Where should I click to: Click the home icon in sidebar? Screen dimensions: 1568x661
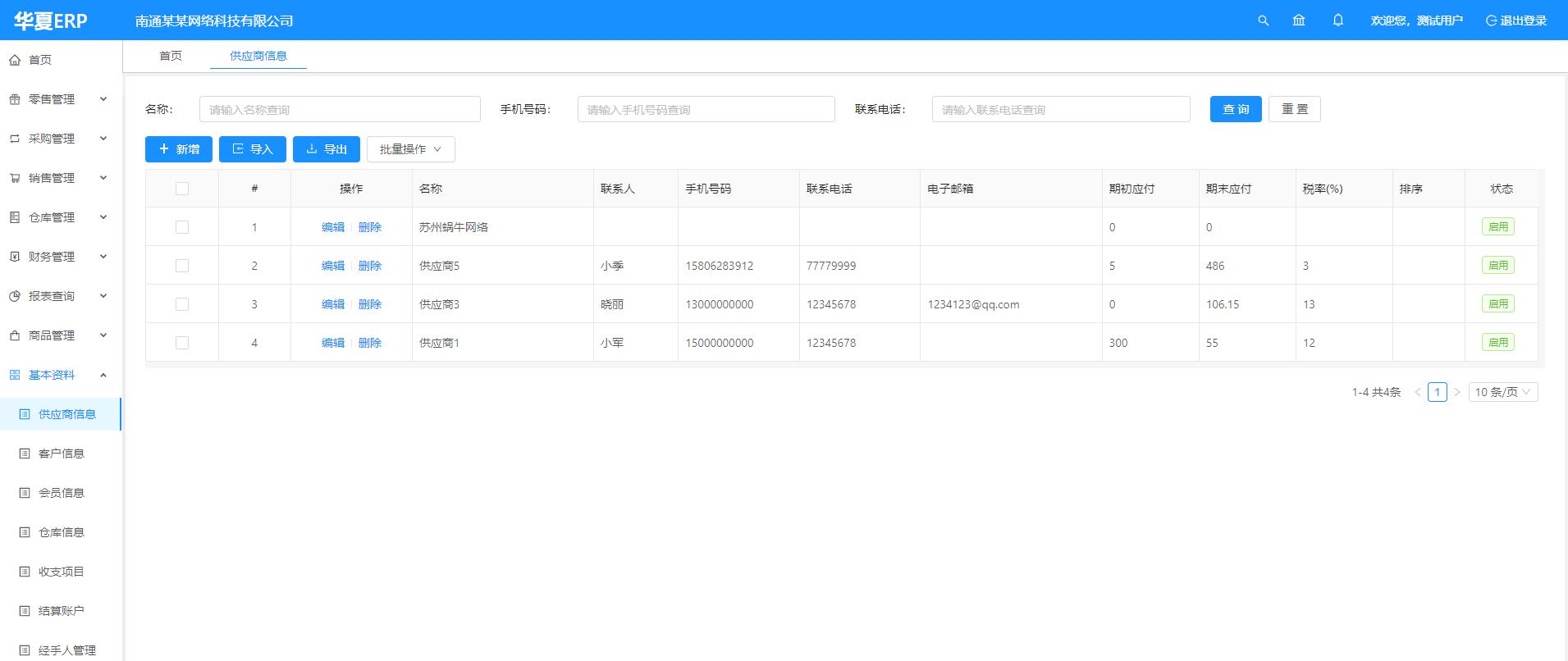click(15, 60)
